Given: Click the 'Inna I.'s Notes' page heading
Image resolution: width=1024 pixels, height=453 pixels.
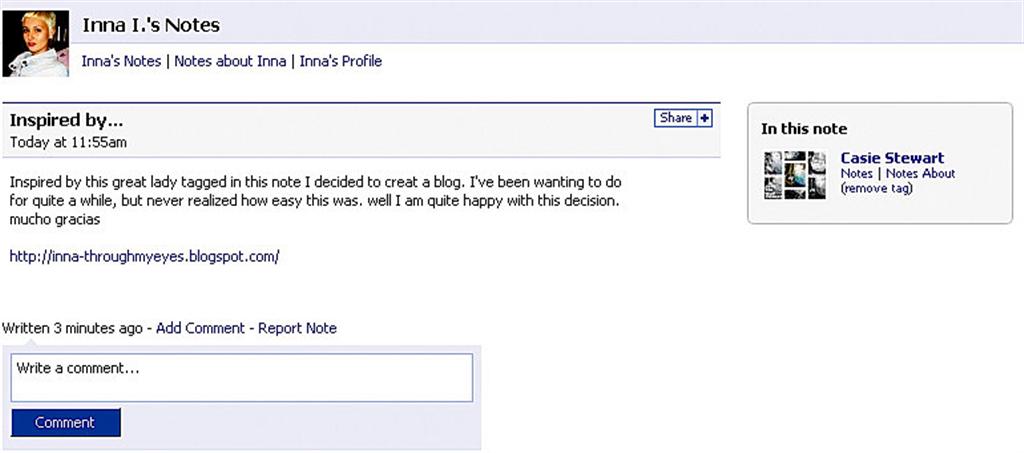Looking at the screenshot, I should click(151, 25).
